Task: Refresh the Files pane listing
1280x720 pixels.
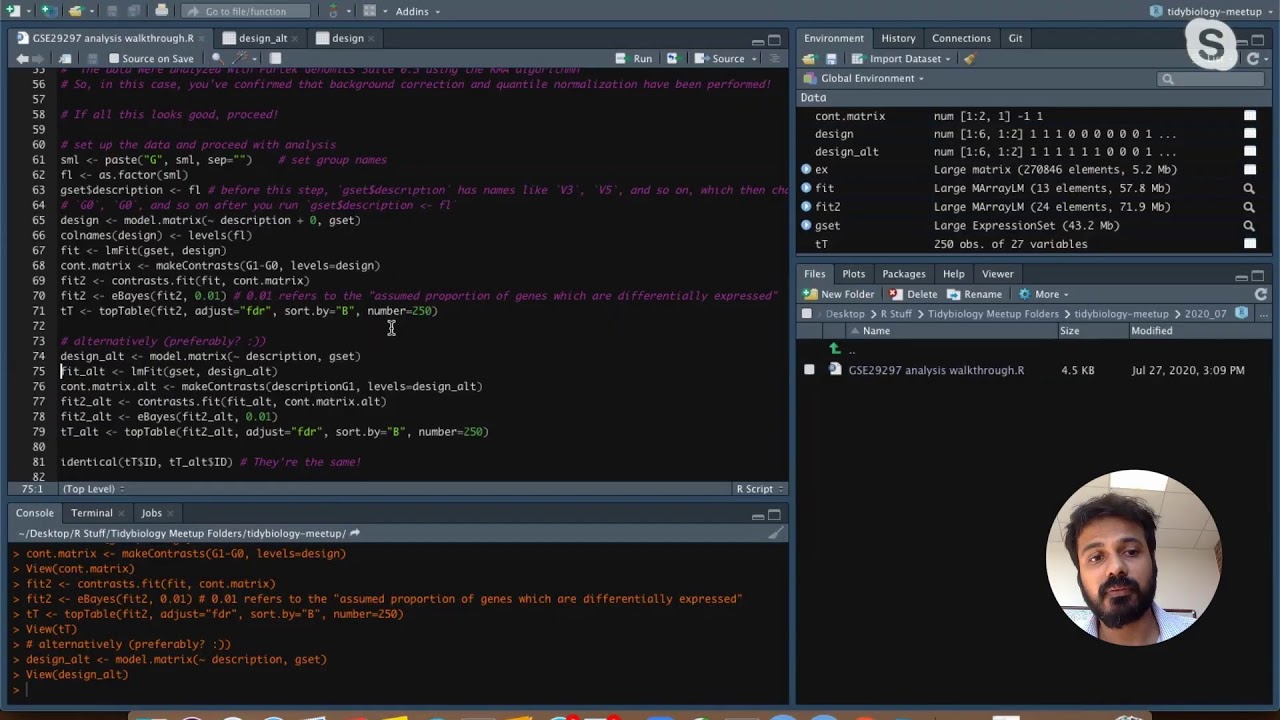Action: 1261,294
